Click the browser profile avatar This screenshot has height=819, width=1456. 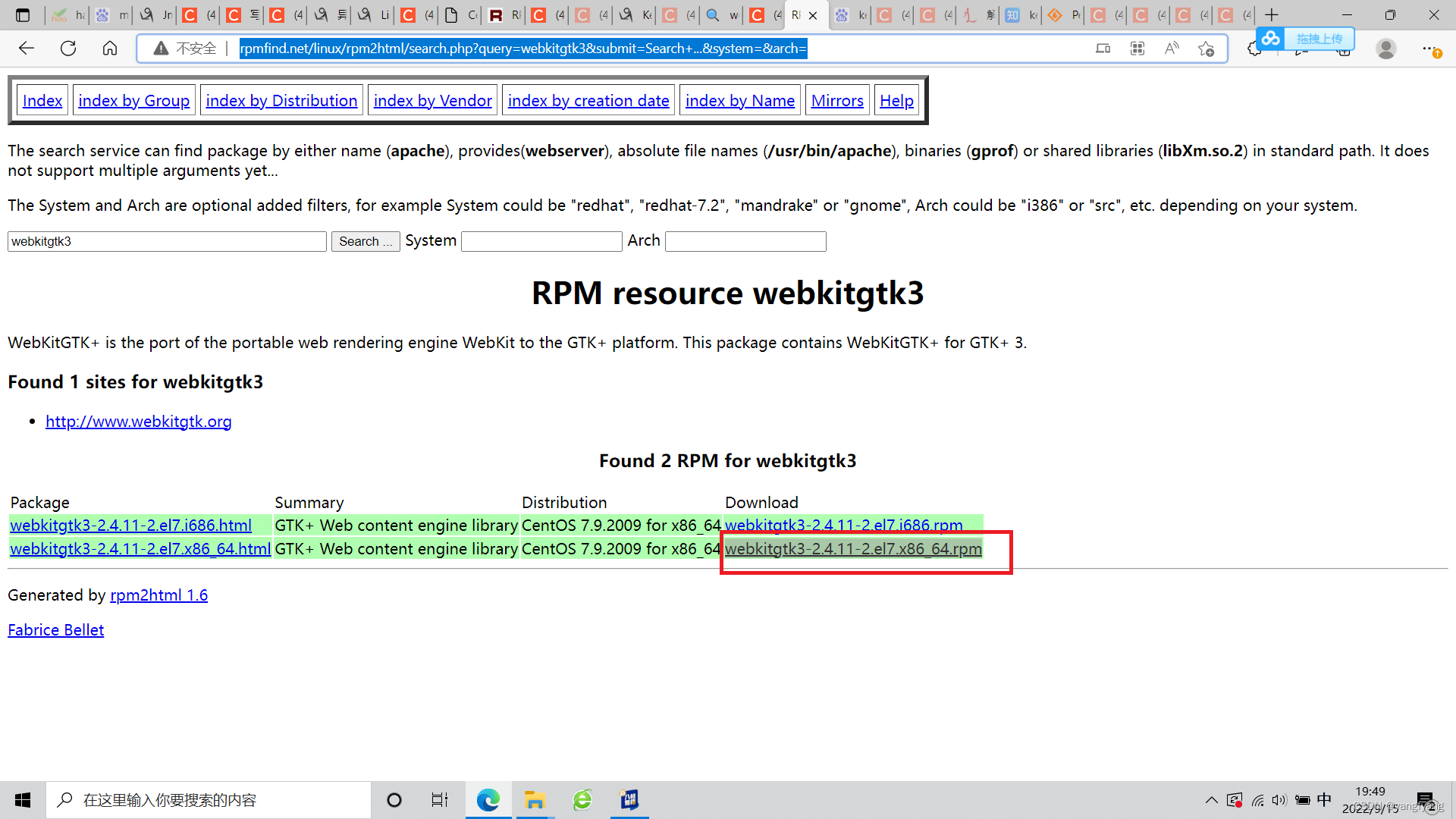pyautogui.click(x=1385, y=48)
